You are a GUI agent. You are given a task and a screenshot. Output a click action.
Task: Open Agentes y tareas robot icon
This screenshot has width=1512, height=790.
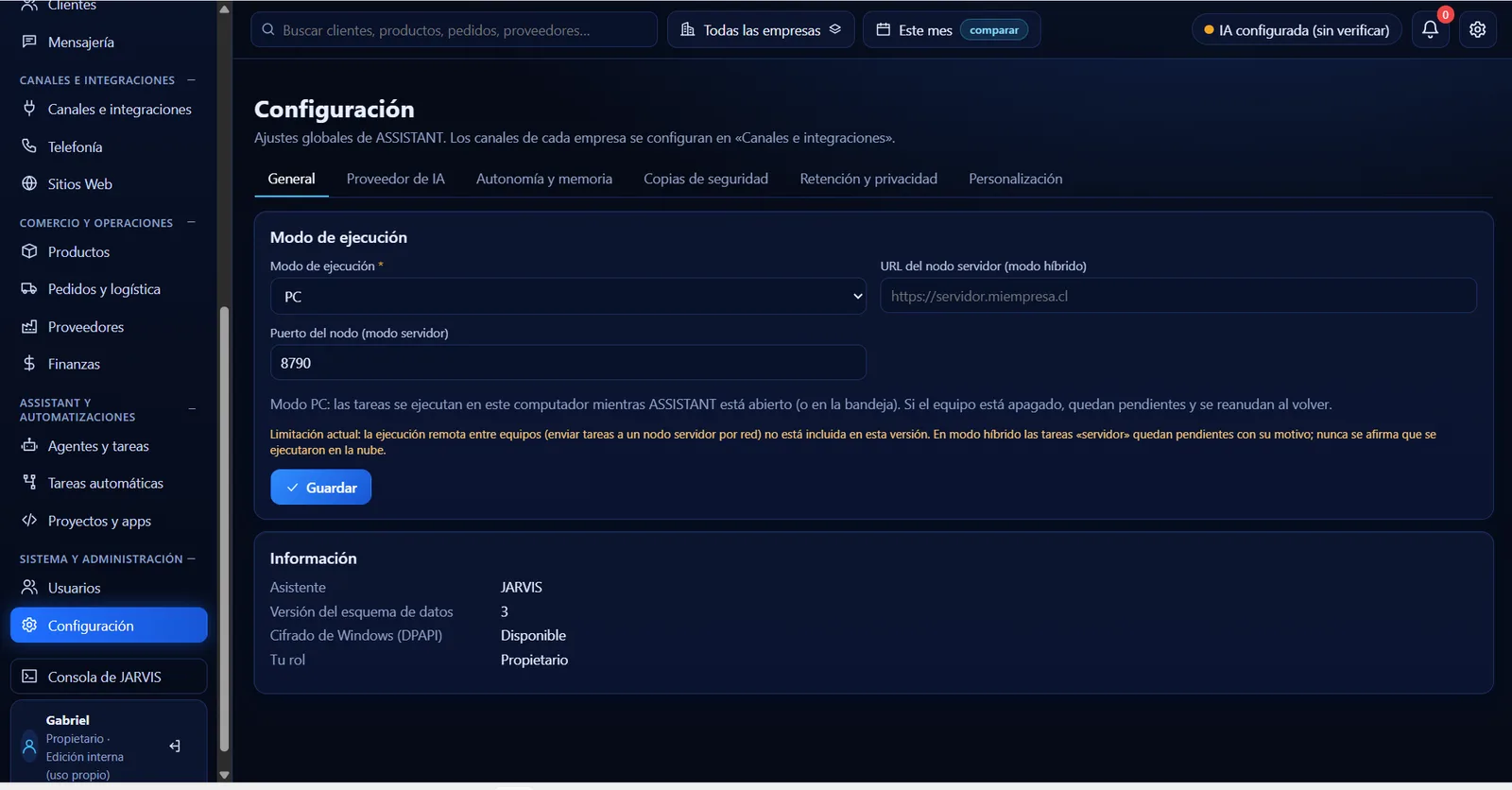pos(29,445)
